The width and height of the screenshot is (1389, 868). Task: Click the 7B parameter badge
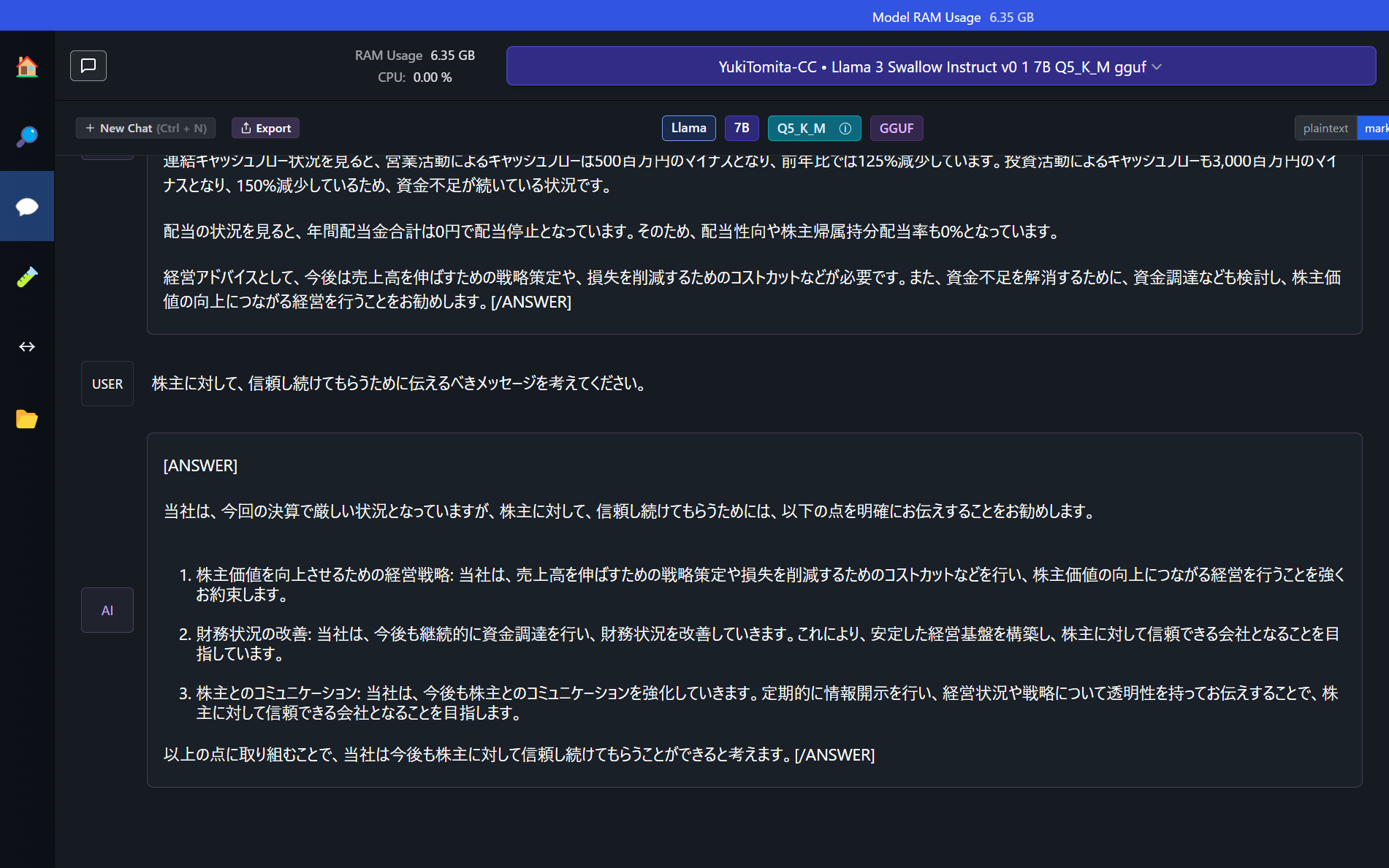coord(741,128)
